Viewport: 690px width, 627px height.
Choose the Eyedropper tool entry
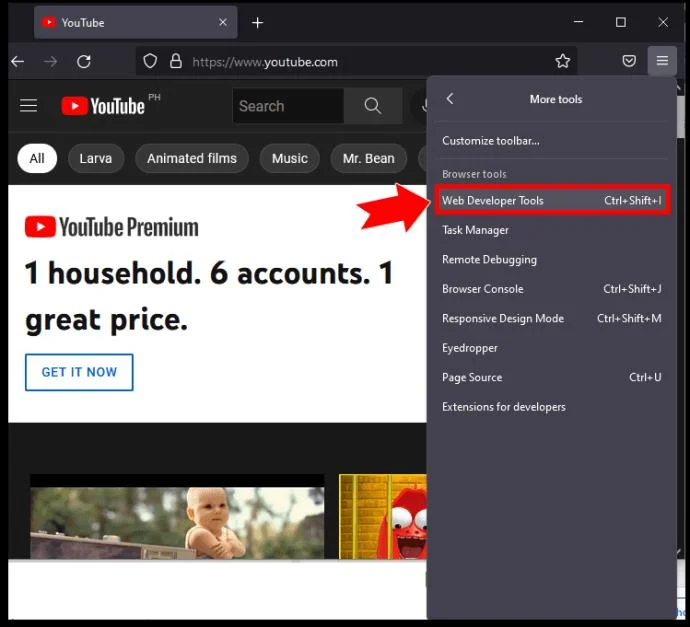pos(551,348)
